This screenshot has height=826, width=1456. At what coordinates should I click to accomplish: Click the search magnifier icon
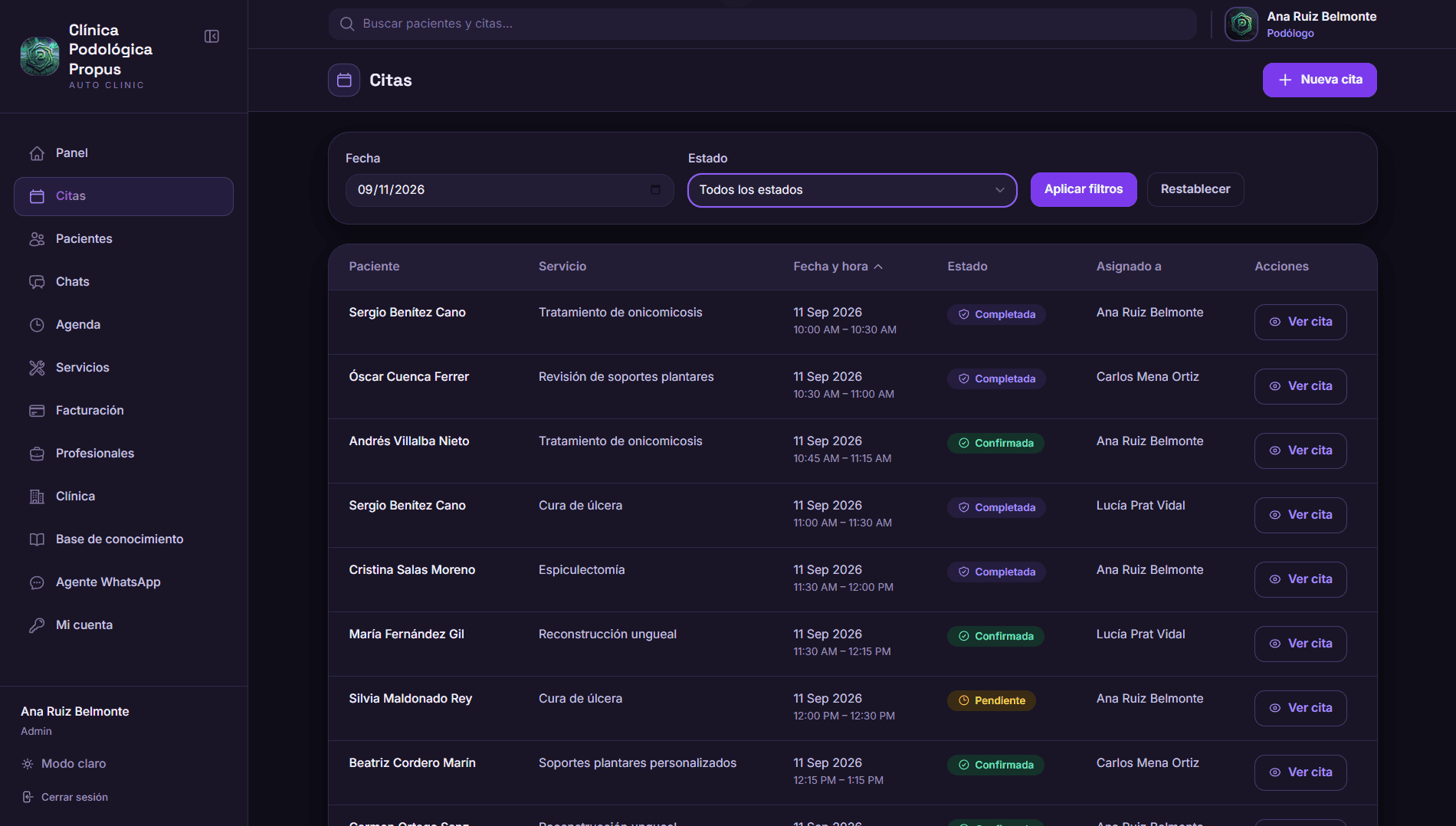point(347,24)
